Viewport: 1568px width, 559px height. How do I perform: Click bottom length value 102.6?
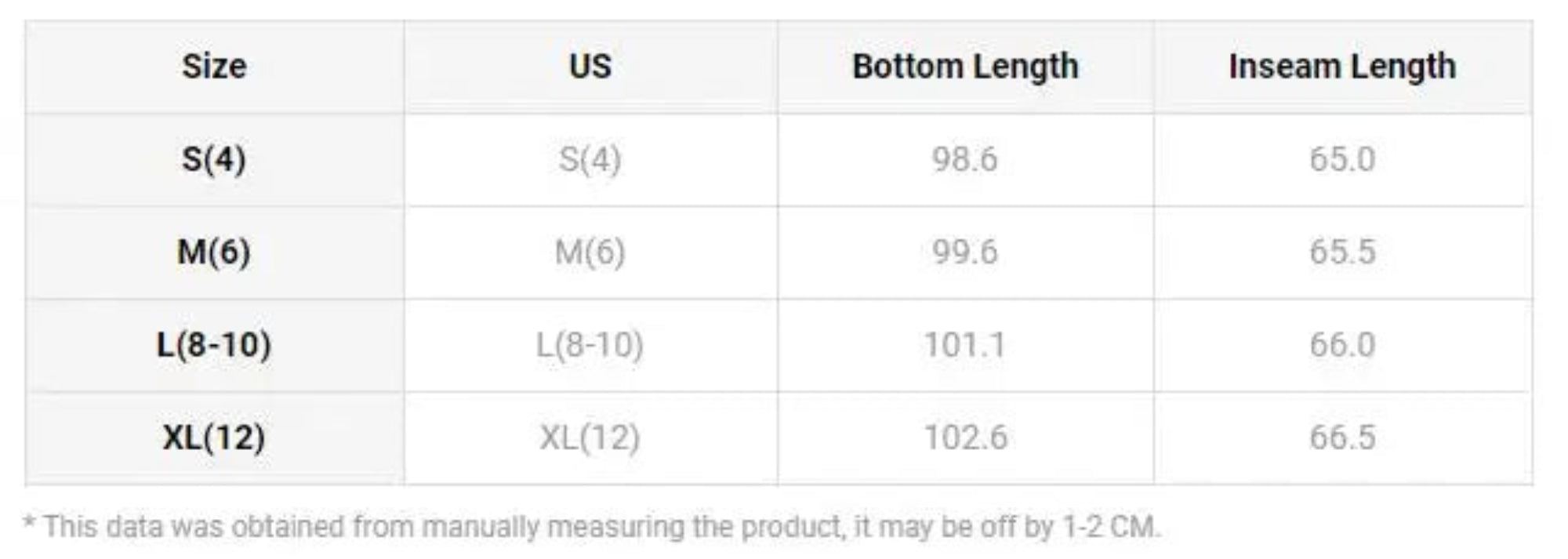point(965,437)
